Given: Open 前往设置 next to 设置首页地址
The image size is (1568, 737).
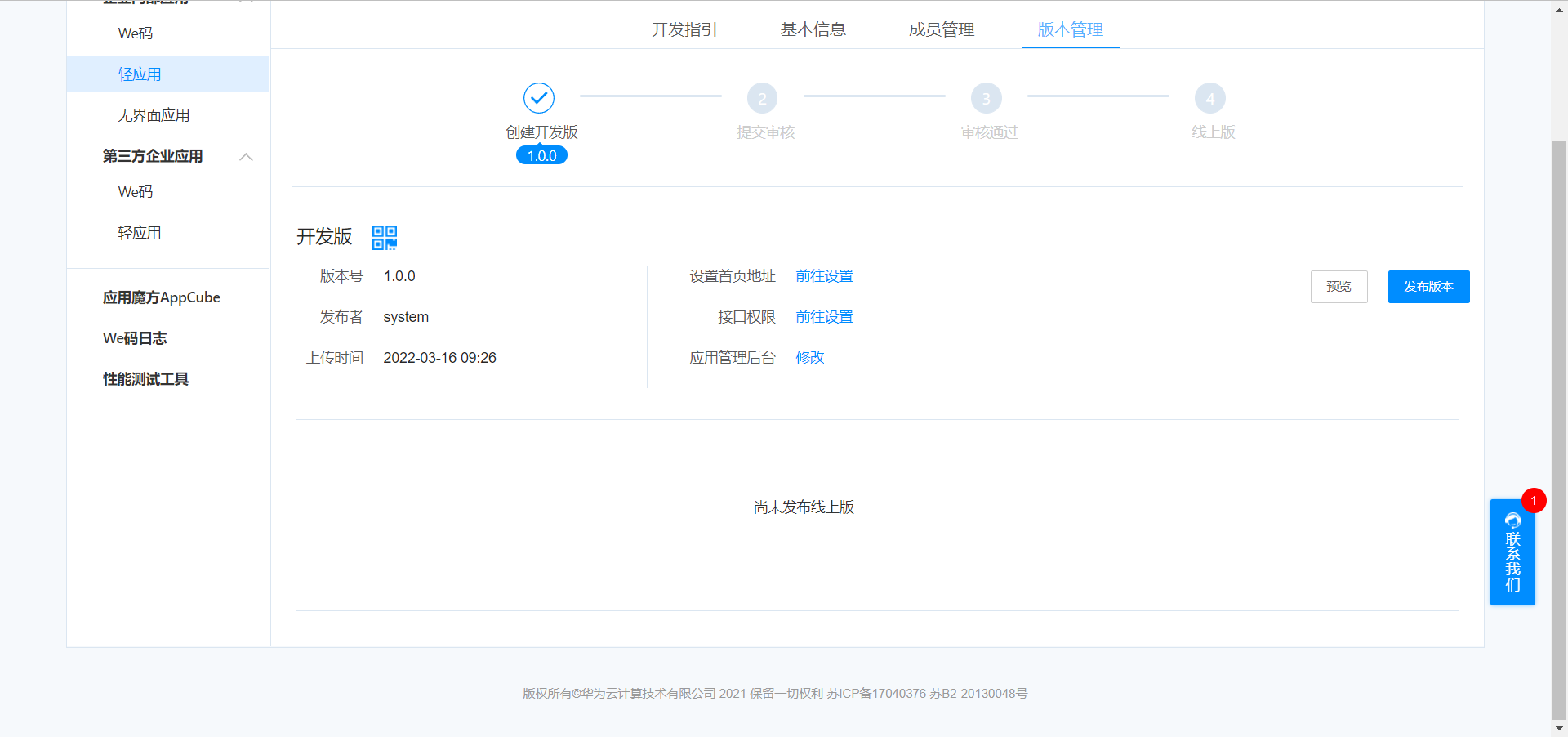Looking at the screenshot, I should pos(824,276).
